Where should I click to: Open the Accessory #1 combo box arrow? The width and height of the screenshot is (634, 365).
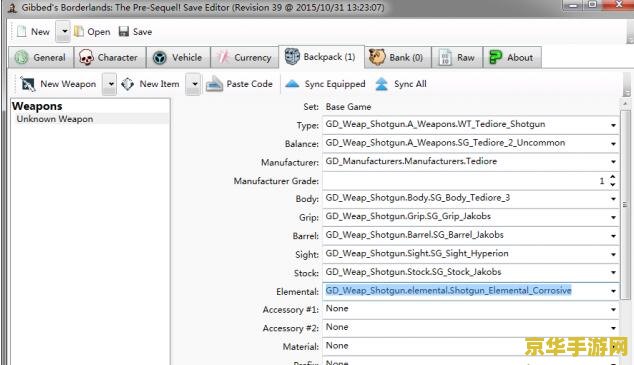coord(613,310)
